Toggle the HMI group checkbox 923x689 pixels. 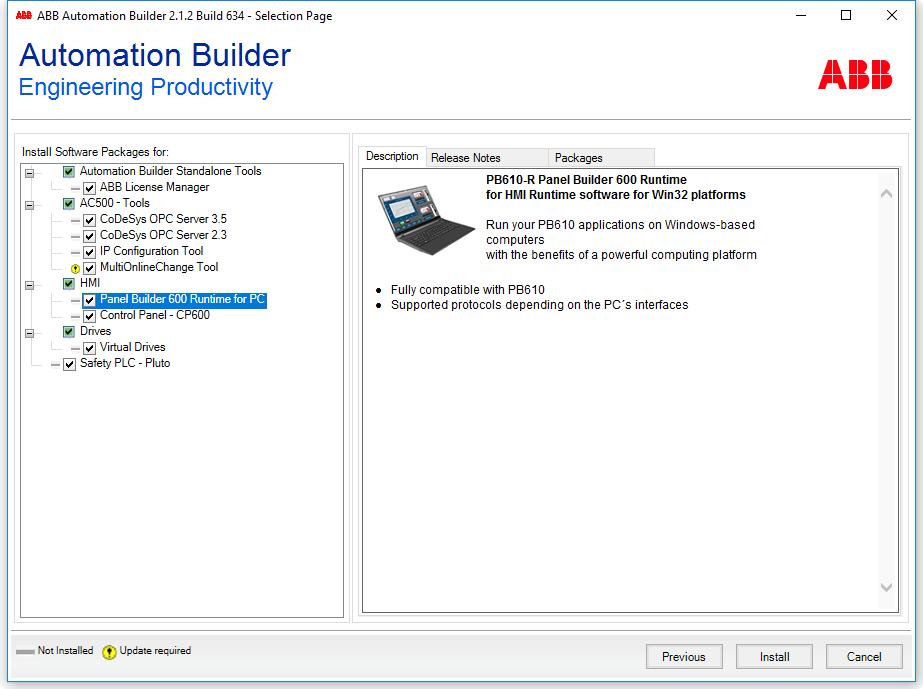(69, 284)
